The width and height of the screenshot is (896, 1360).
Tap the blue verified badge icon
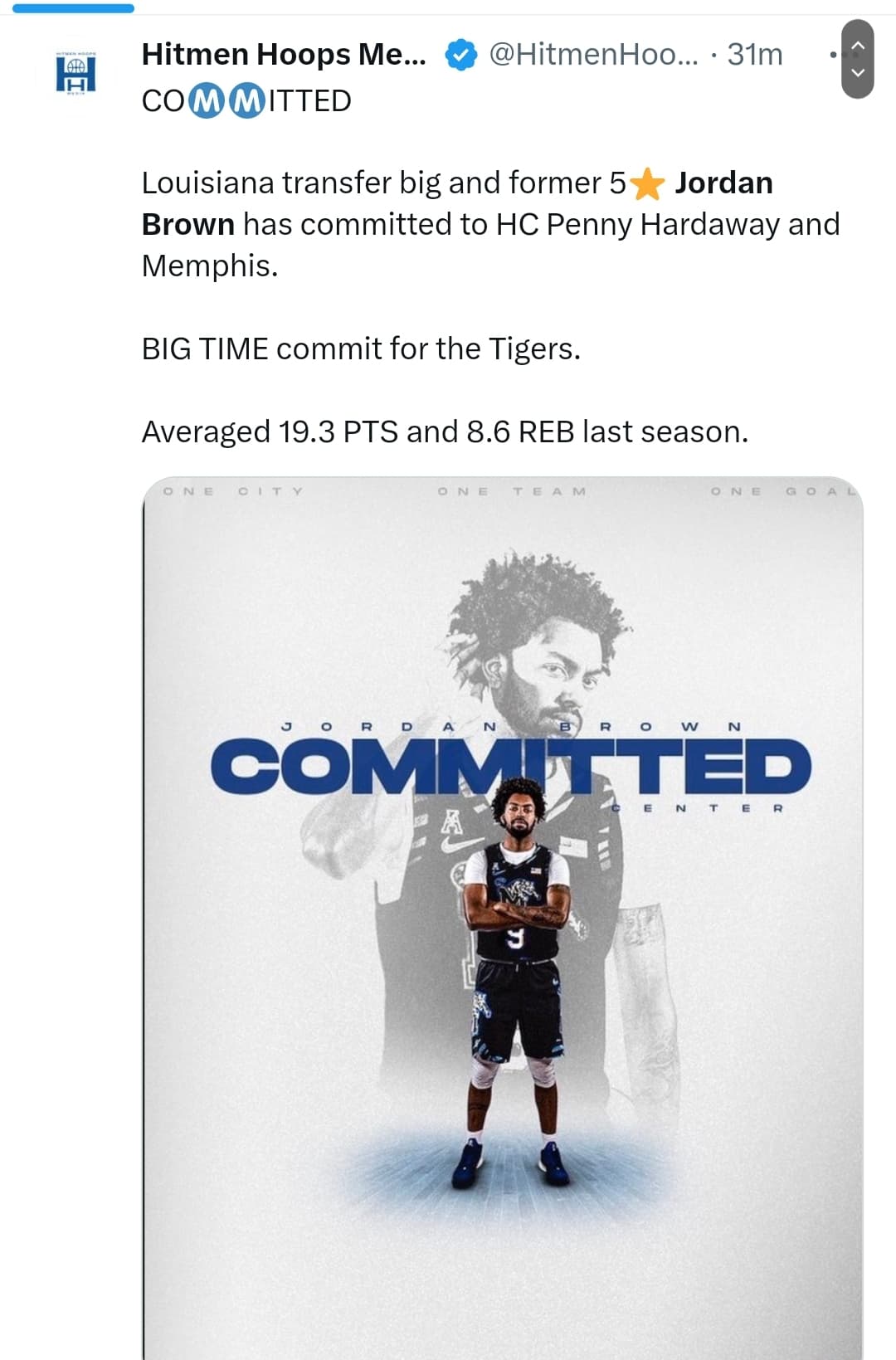tap(461, 56)
